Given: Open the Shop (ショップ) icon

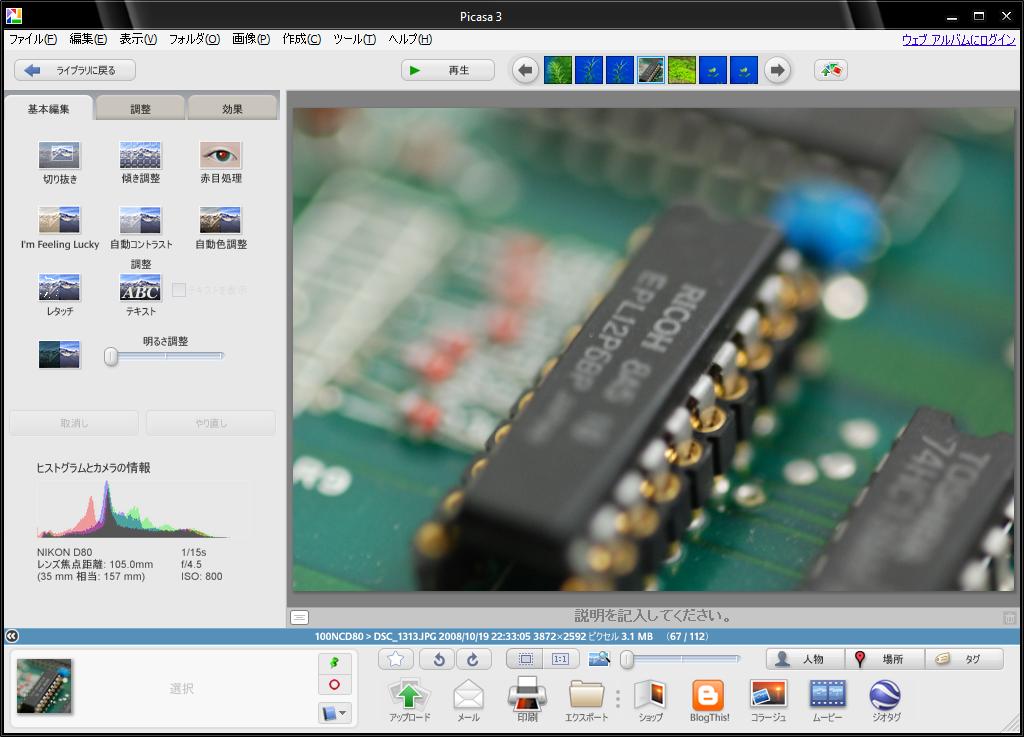Looking at the screenshot, I should click(x=651, y=695).
